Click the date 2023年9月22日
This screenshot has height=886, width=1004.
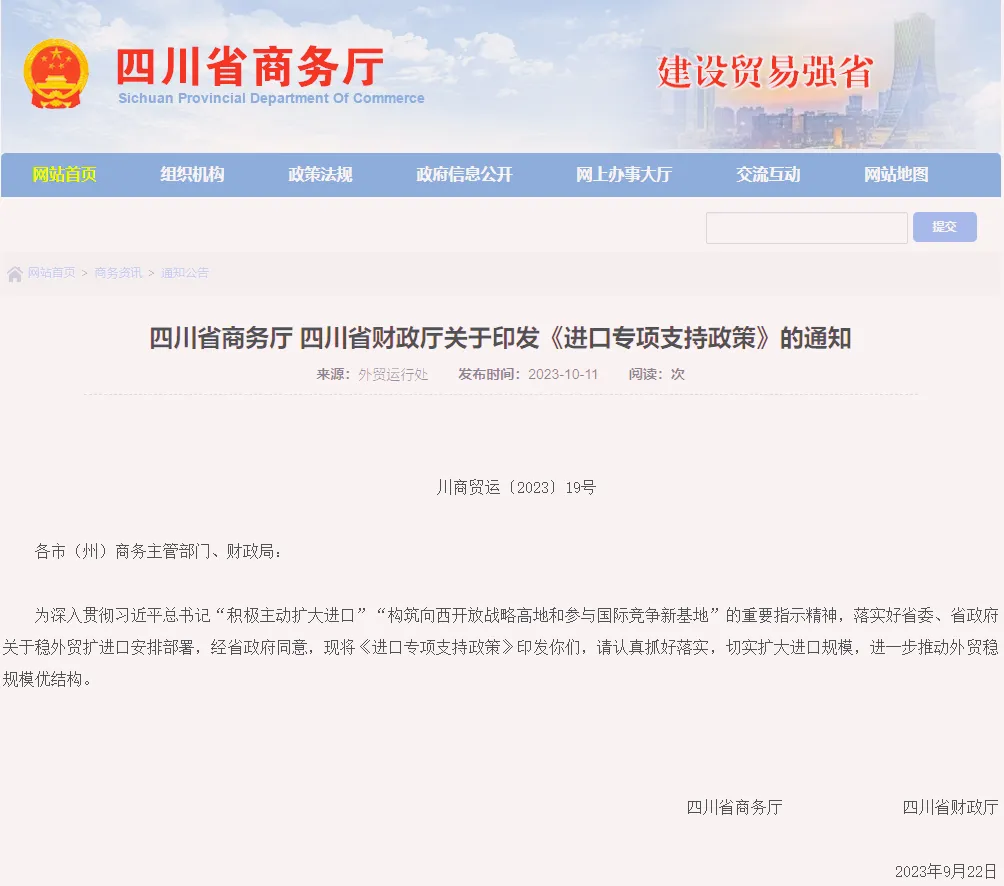tap(946, 871)
